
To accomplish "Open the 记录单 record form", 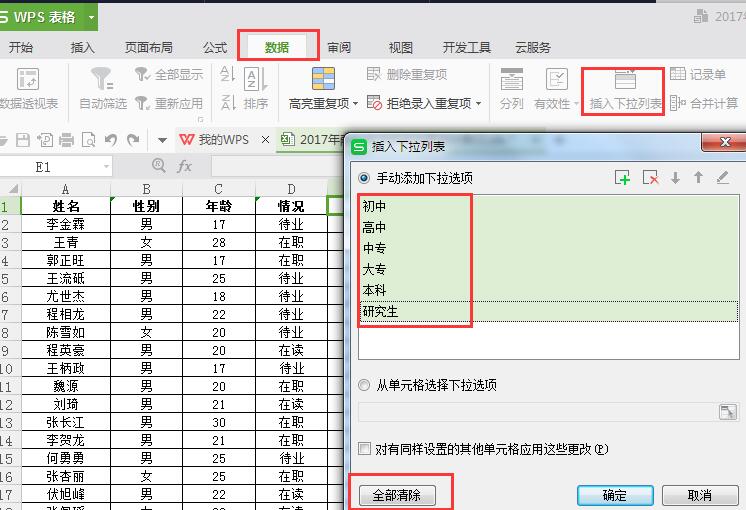I will 698,74.
